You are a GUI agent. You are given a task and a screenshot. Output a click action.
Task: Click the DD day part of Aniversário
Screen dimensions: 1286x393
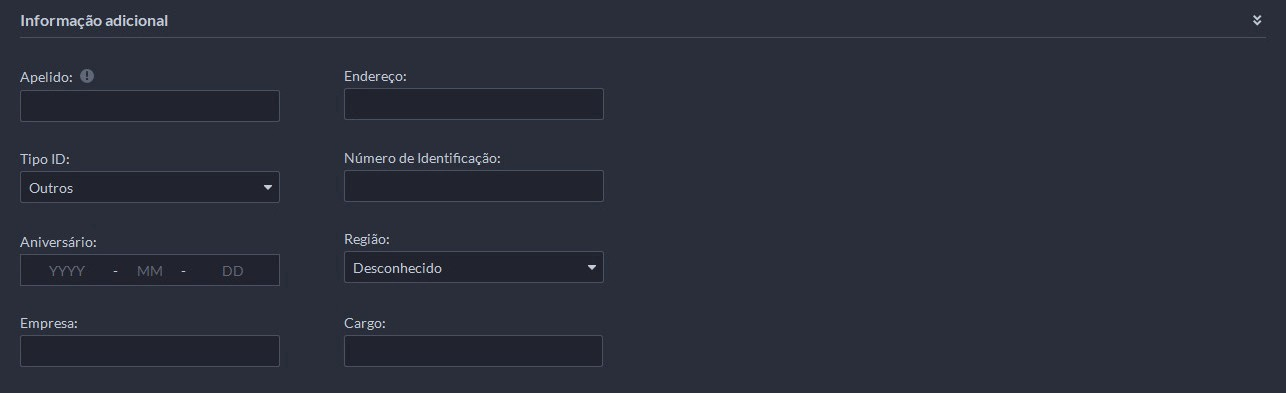233,271
